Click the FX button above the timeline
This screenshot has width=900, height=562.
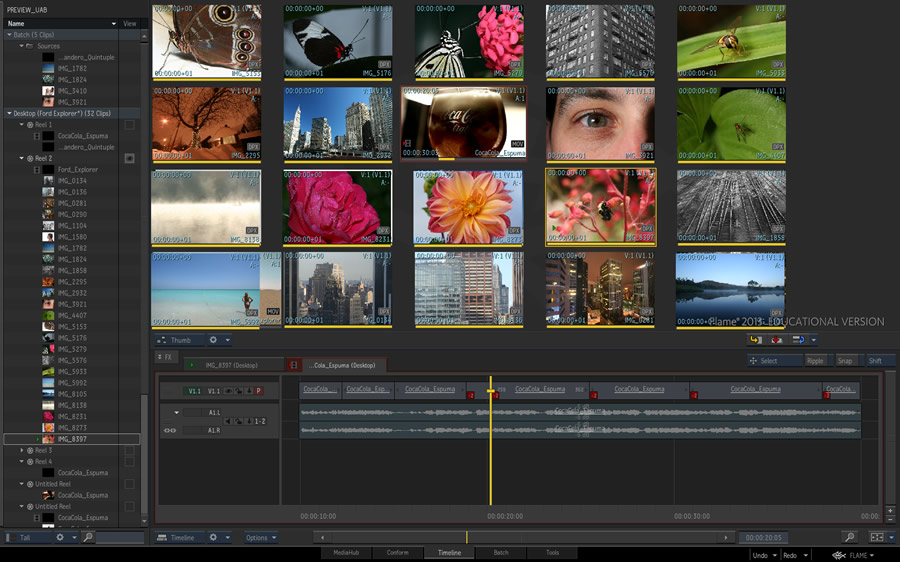[x=165, y=357]
